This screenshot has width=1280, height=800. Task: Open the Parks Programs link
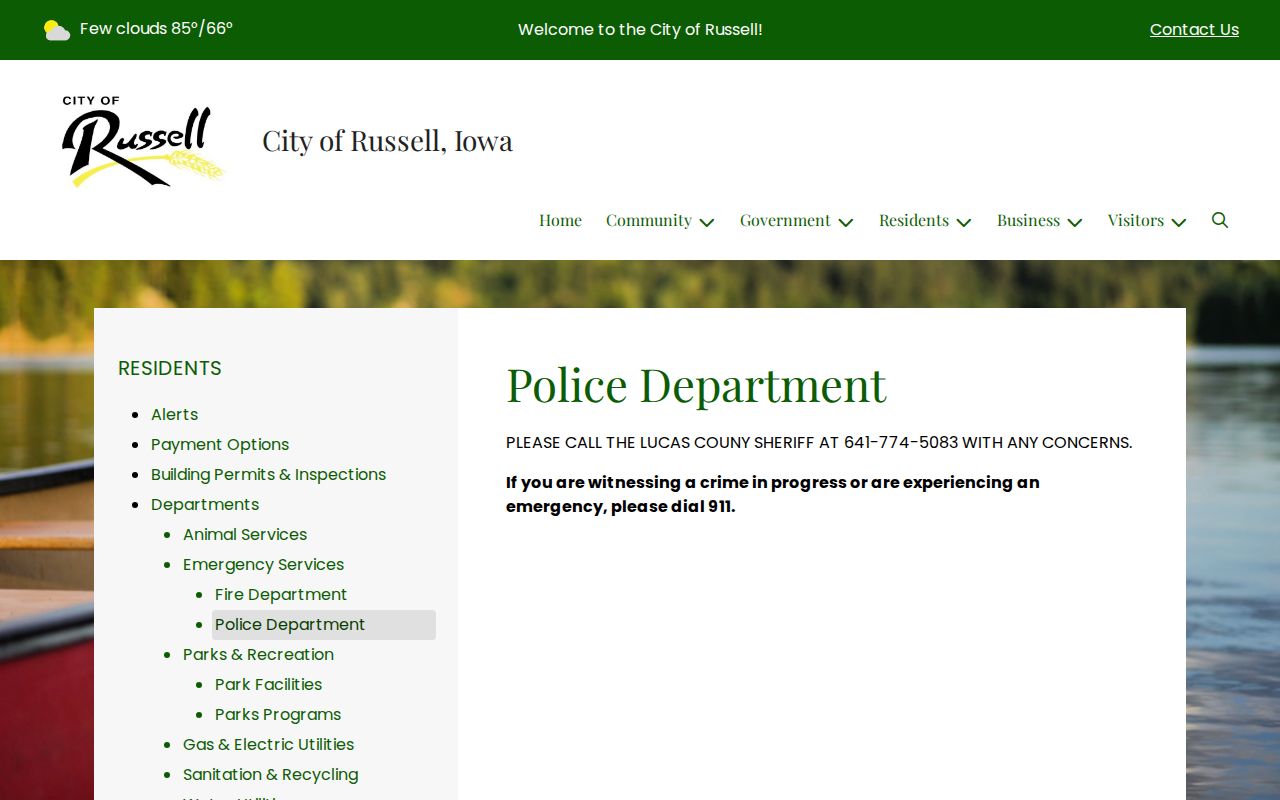[x=278, y=714]
